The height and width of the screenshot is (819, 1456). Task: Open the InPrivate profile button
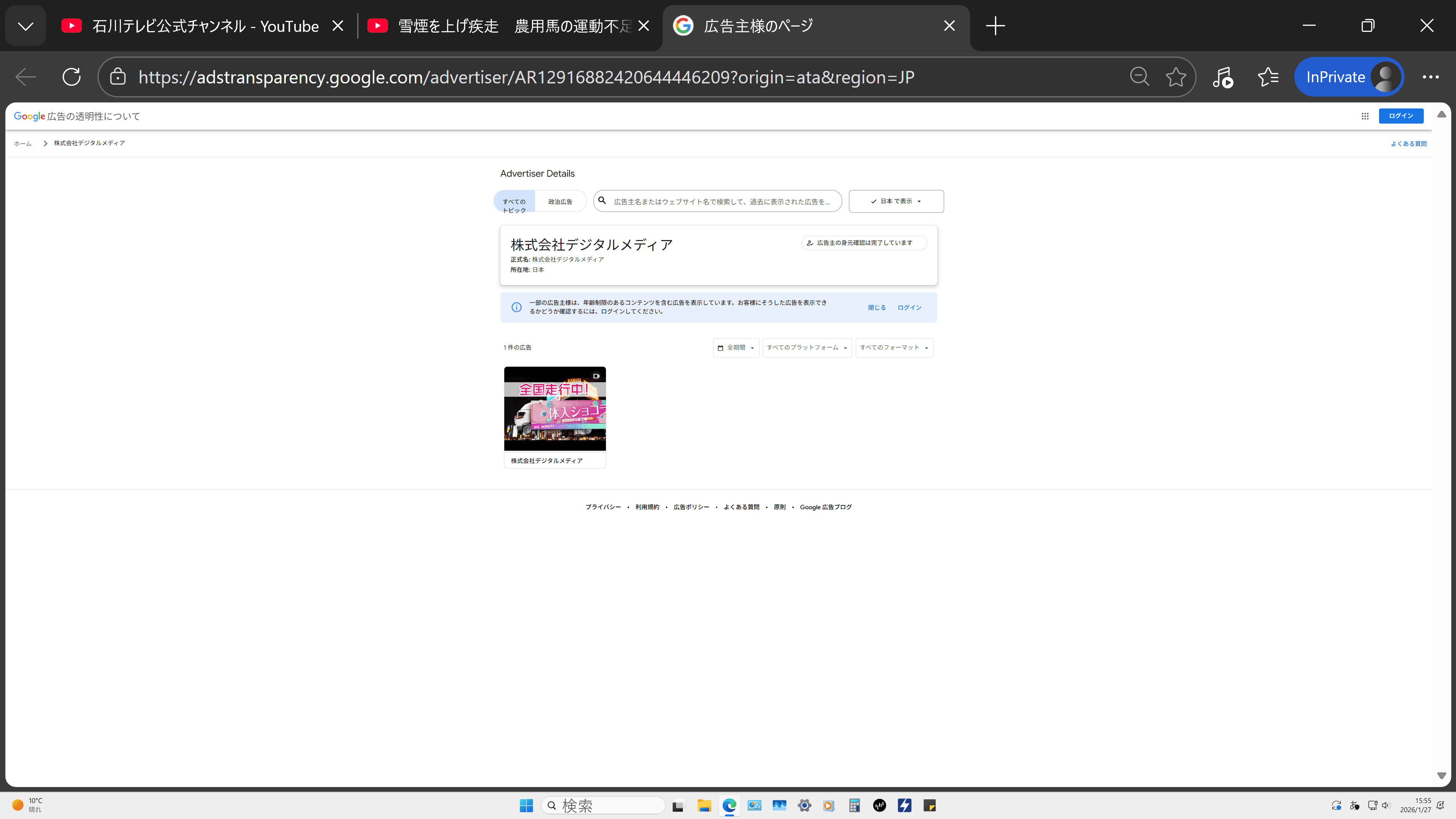(x=1349, y=77)
